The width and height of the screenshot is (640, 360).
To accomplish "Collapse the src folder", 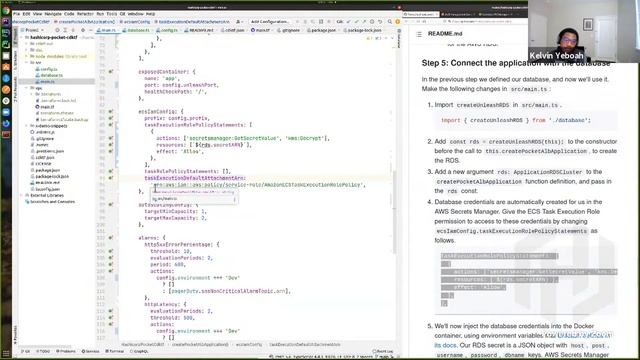I will point(27,62).
